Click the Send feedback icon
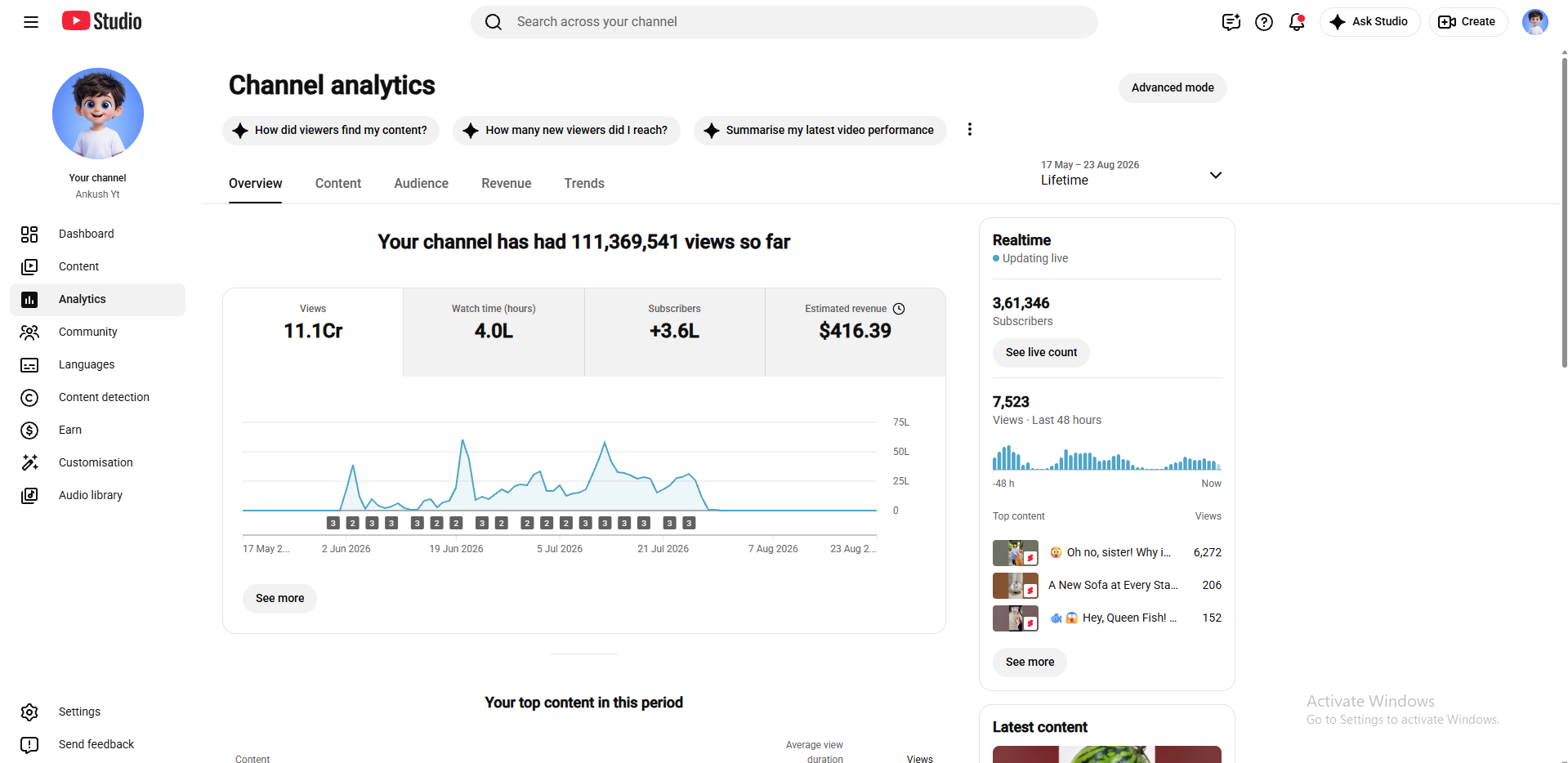 point(29,745)
